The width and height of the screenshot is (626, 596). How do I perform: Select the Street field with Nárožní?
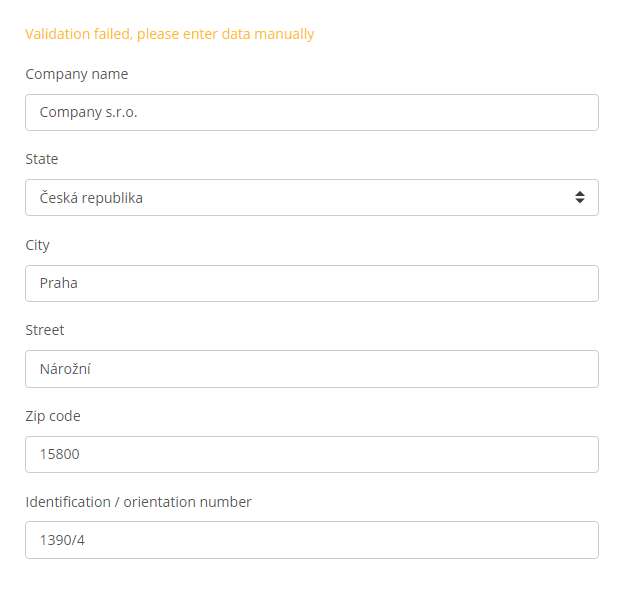tap(312, 369)
